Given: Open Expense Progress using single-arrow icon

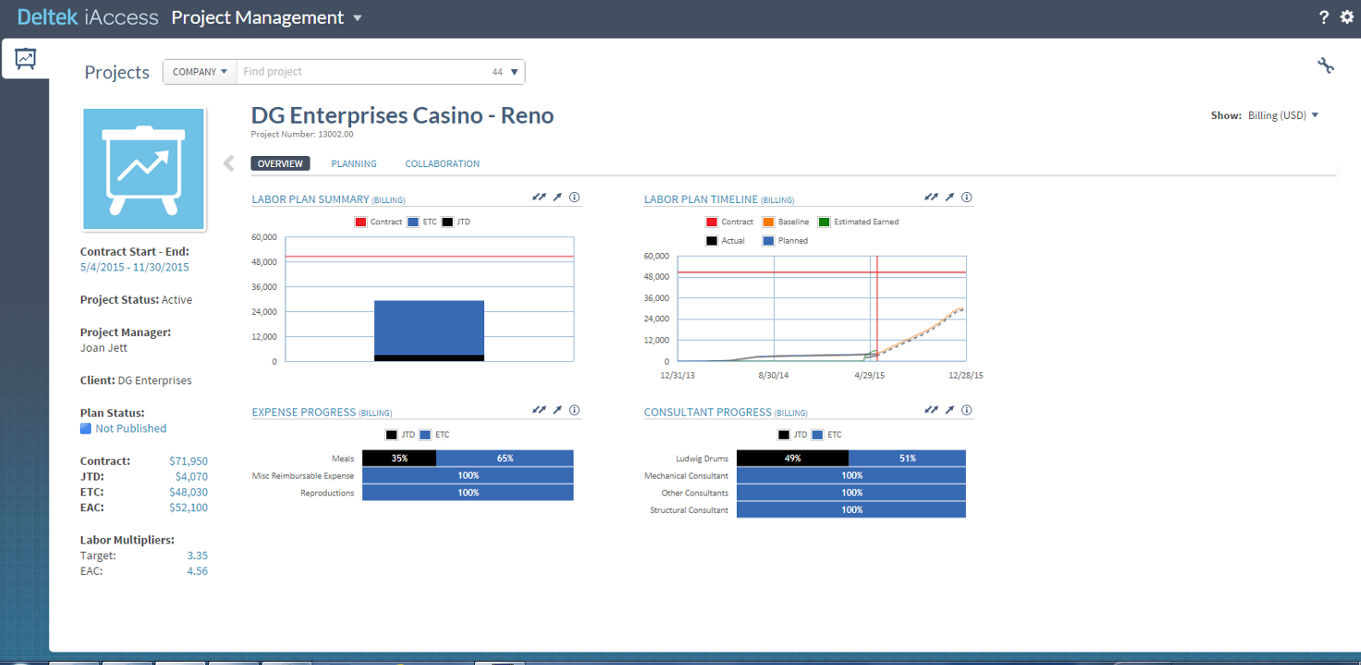Looking at the screenshot, I should coord(557,410).
